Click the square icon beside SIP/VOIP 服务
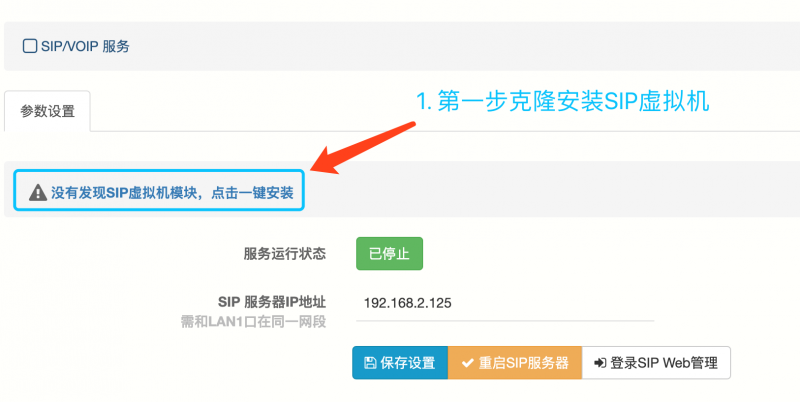 (30, 46)
